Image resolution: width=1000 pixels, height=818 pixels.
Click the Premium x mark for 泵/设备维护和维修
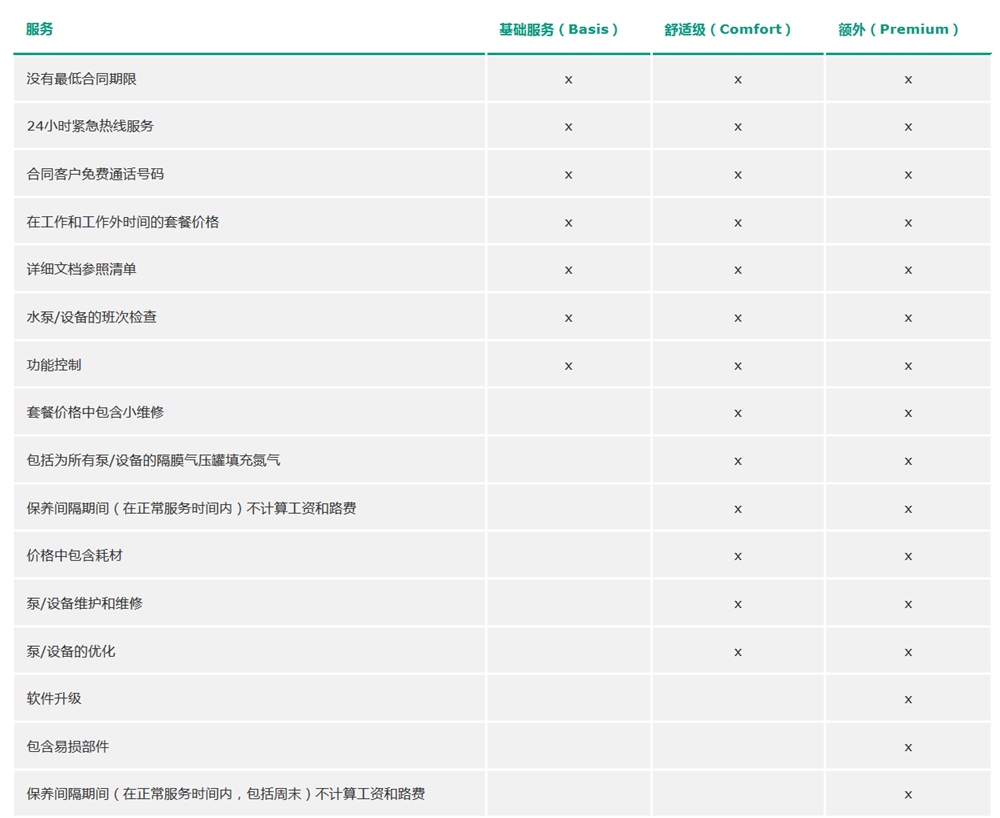pos(908,604)
